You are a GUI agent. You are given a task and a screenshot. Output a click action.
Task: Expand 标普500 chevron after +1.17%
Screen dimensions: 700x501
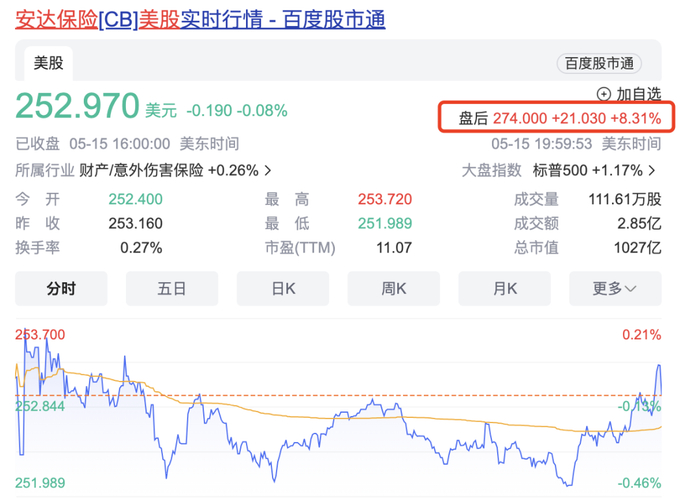(x=652, y=170)
